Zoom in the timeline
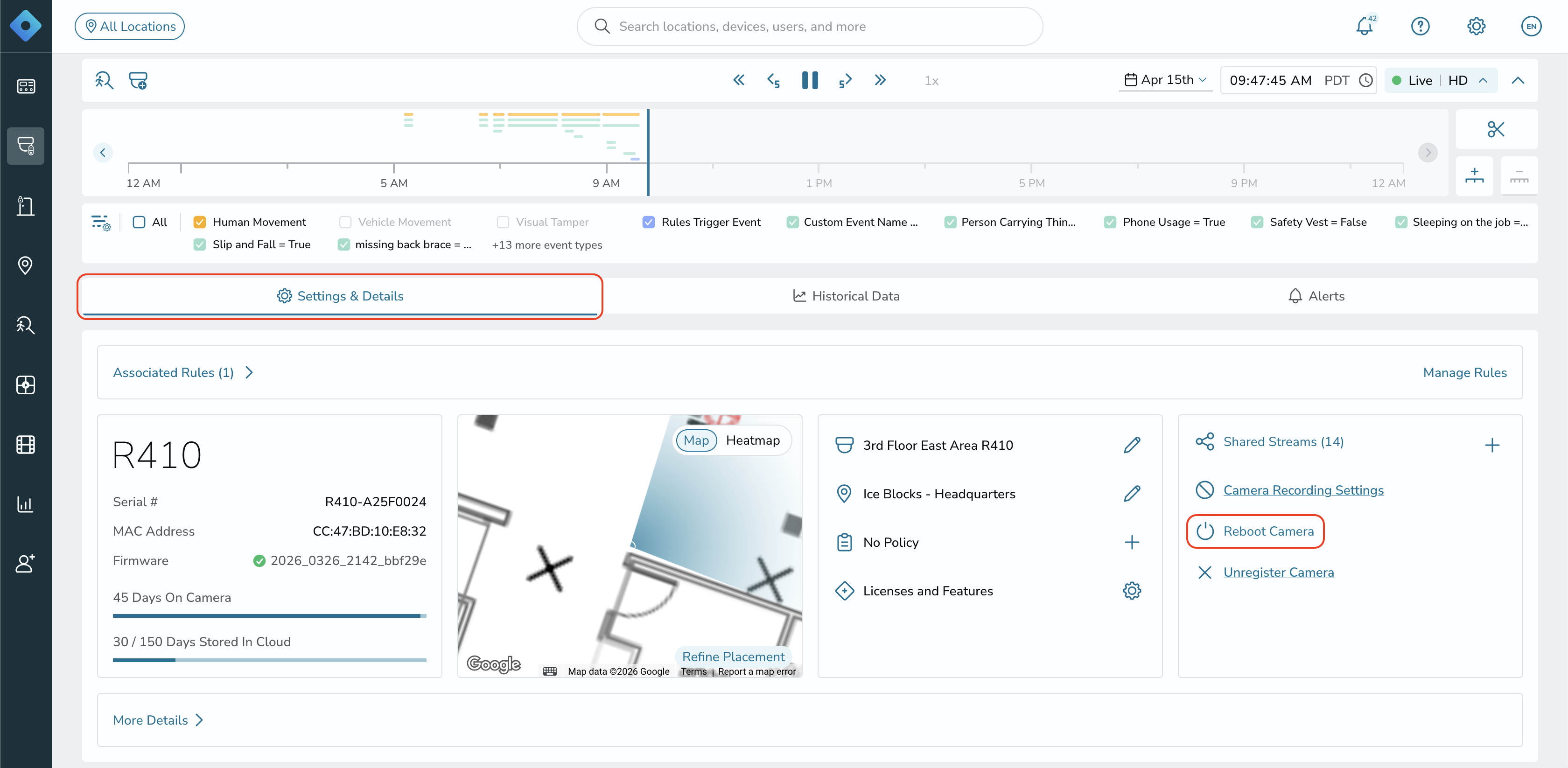Image resolution: width=1568 pixels, height=768 pixels. [1474, 175]
